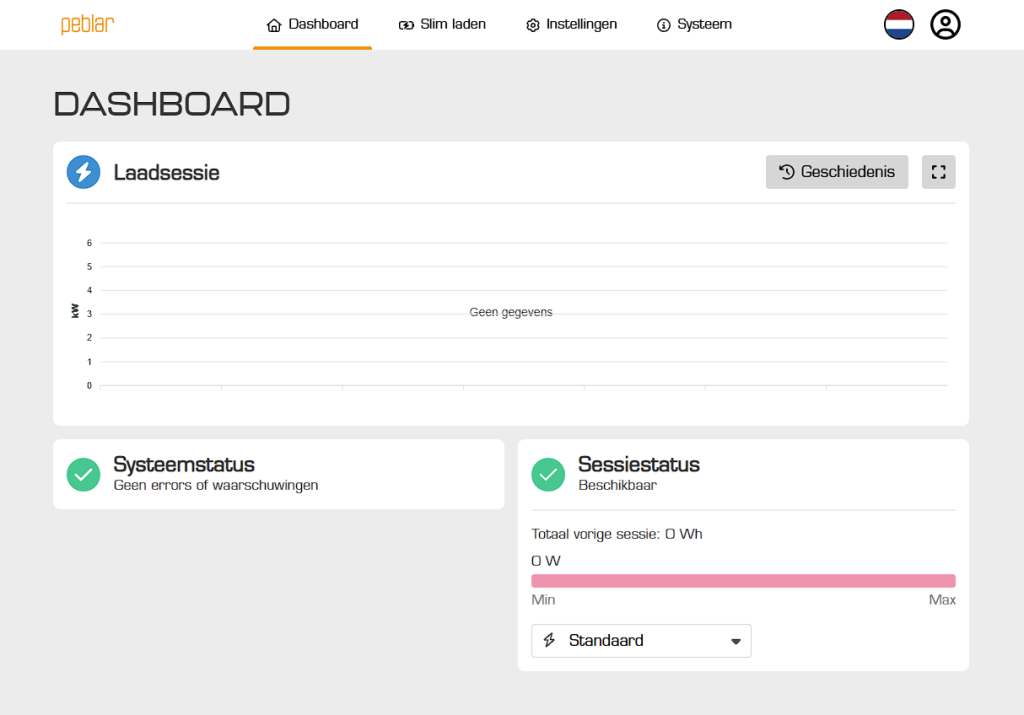Click the info icon next to Systeem

click(663, 25)
